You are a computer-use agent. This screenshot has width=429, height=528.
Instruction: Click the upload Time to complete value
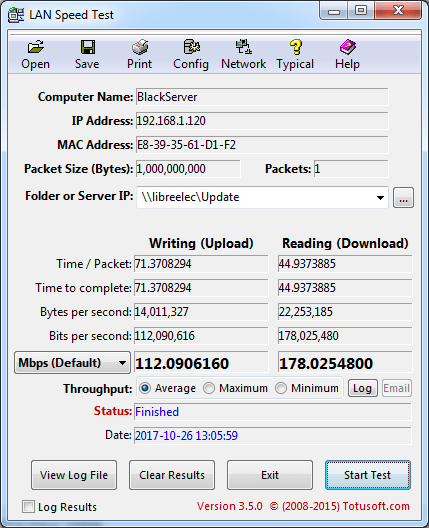tap(201, 288)
